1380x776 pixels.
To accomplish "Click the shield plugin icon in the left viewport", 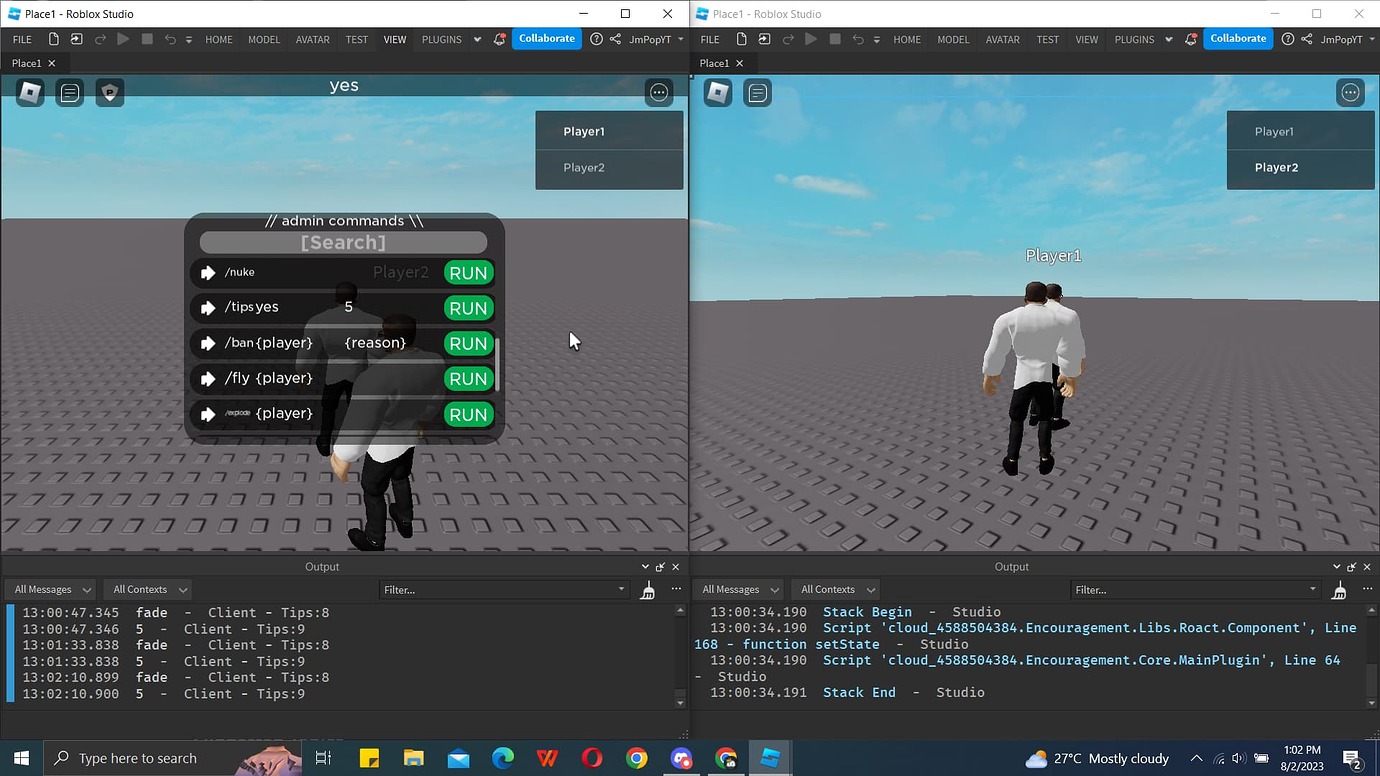I will (x=110, y=92).
